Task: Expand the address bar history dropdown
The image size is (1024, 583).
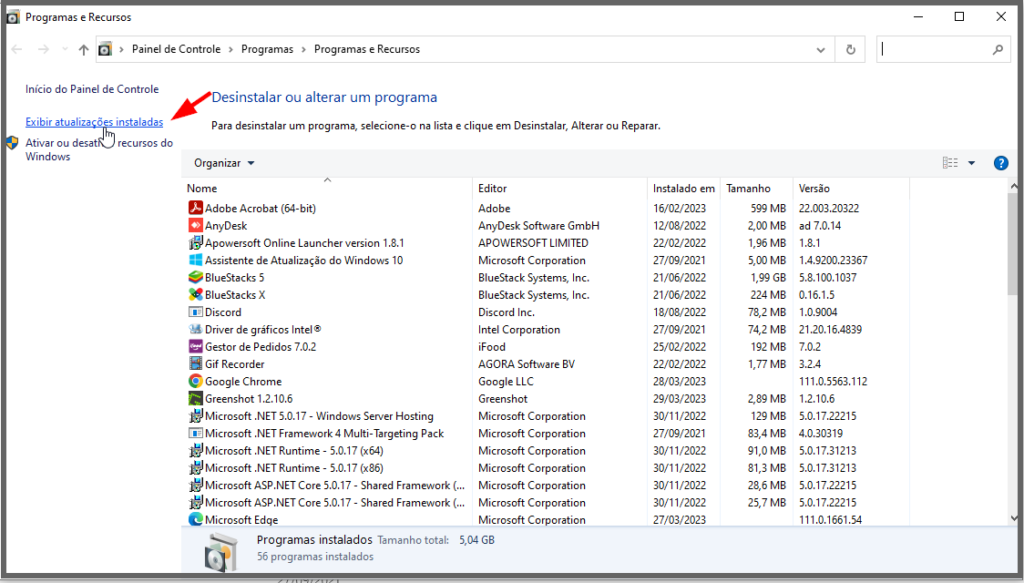Action: tap(821, 50)
